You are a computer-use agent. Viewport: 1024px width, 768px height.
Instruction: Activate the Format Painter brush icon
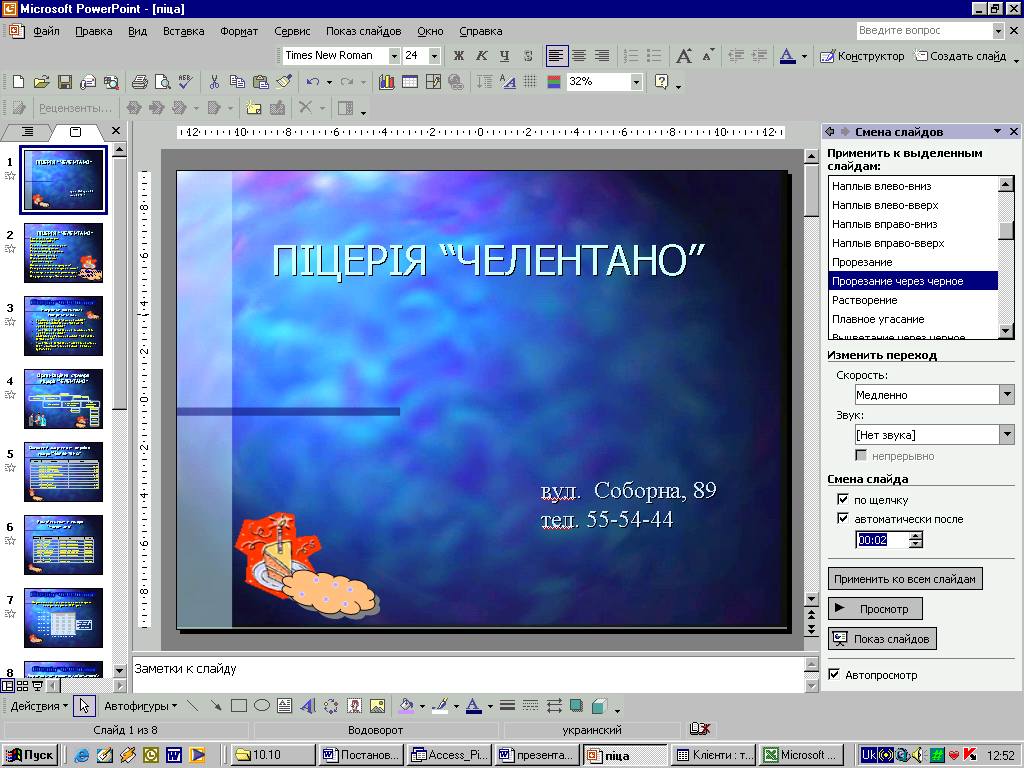click(x=283, y=82)
